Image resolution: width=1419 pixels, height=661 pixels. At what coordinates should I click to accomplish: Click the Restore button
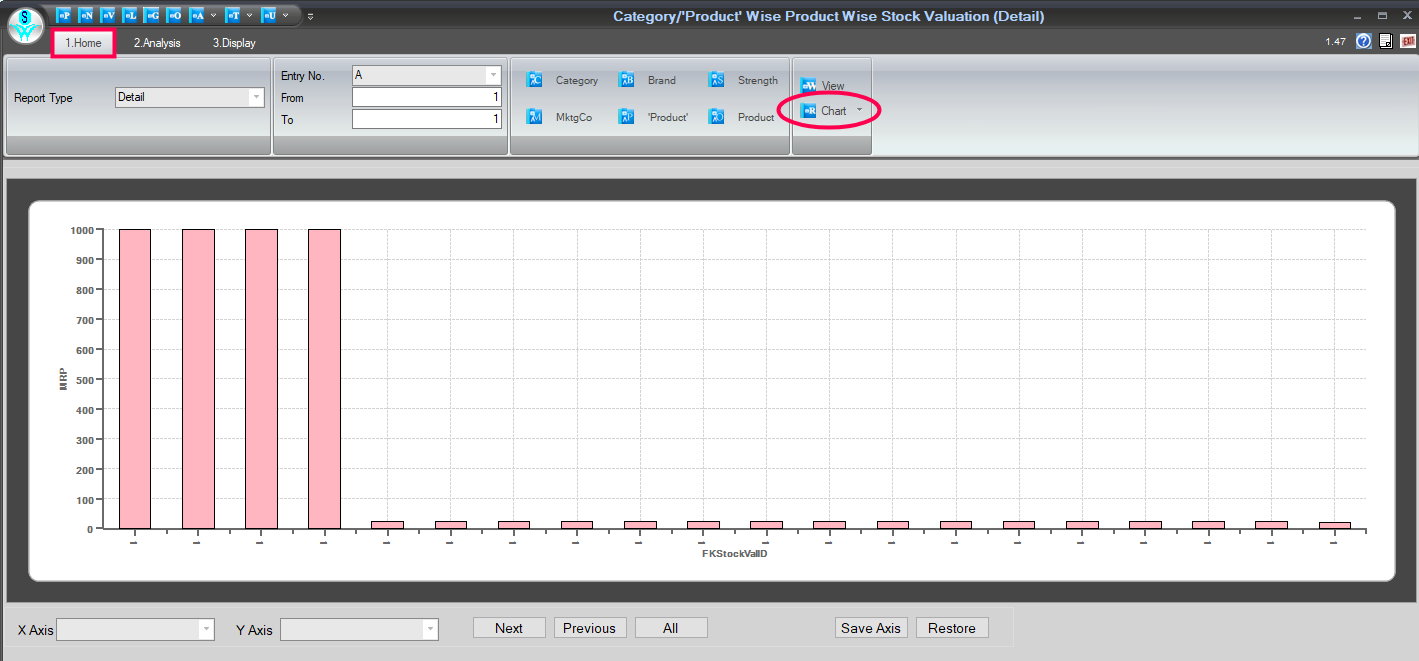951,628
